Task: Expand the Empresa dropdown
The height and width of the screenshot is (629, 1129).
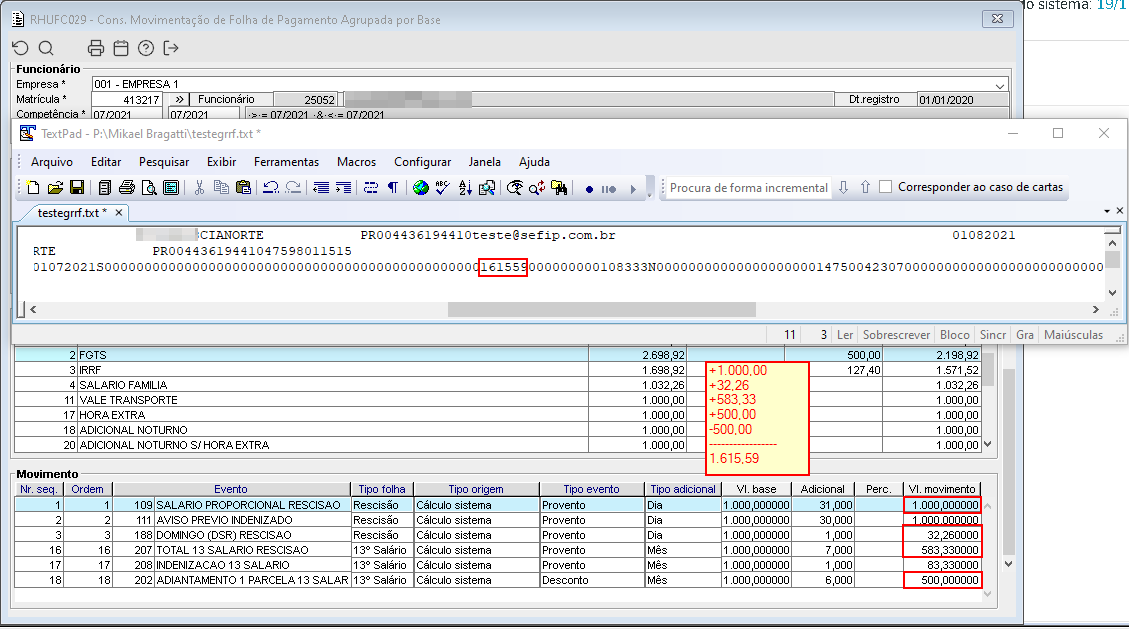Action: pyautogui.click(x=1000, y=85)
